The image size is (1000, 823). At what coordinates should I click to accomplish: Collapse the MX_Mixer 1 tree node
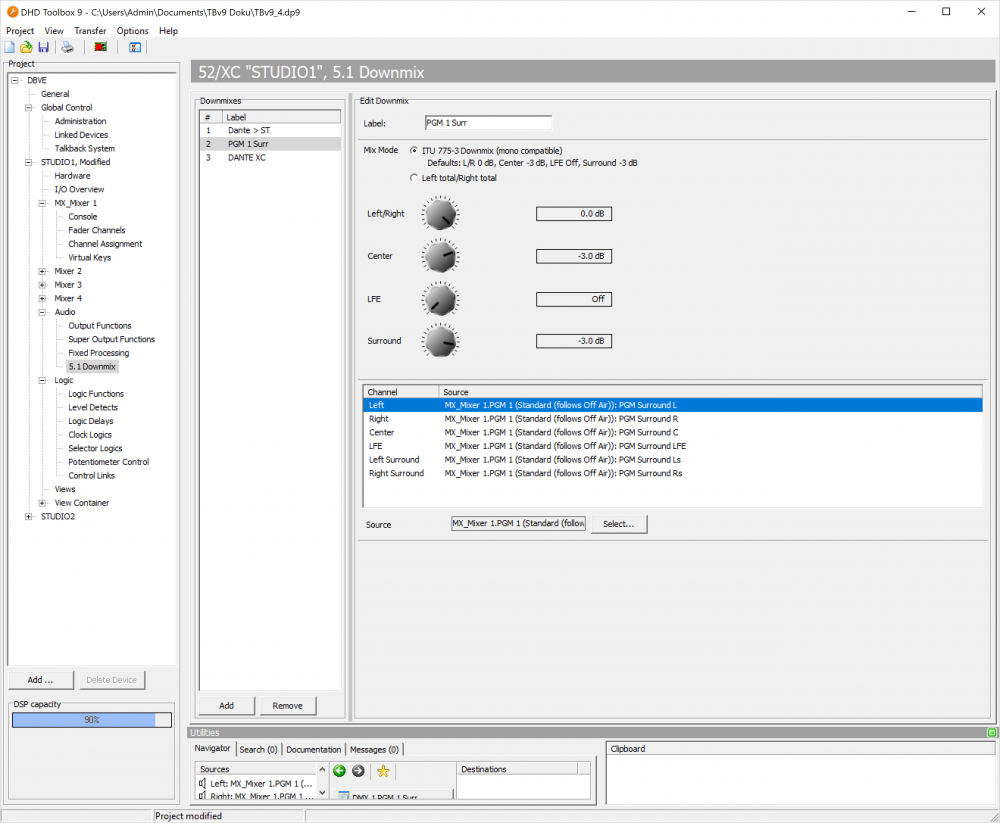tap(43, 203)
